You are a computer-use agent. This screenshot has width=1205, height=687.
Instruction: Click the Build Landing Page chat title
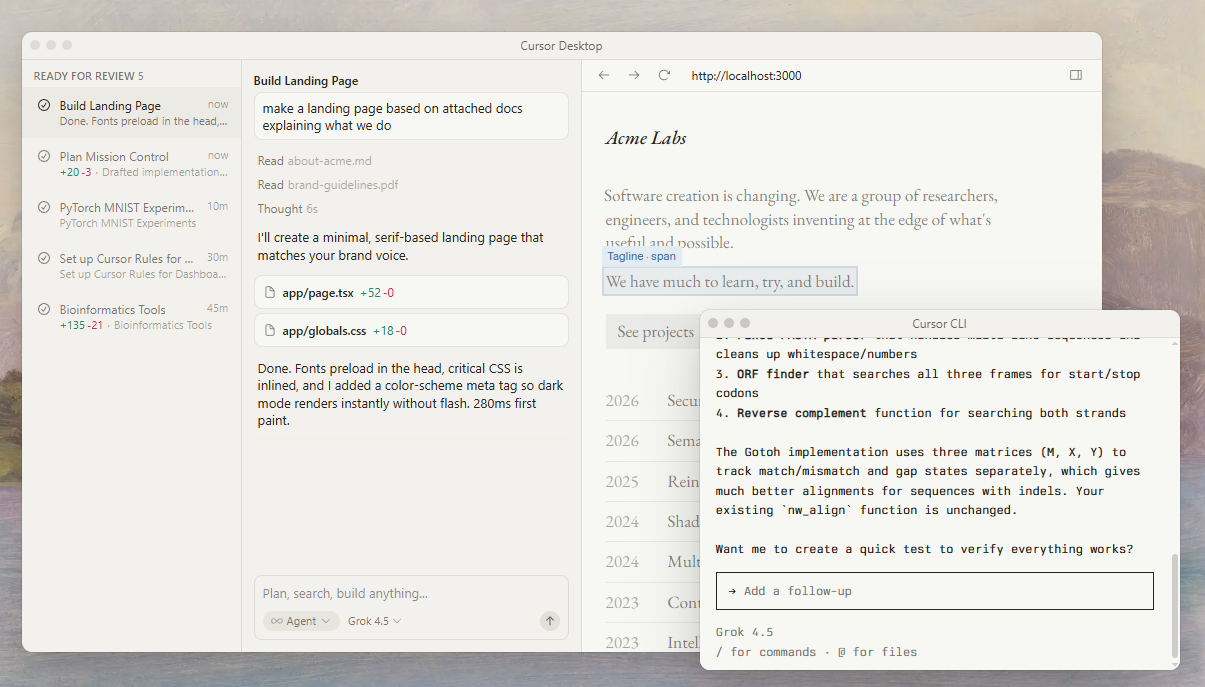(306, 81)
